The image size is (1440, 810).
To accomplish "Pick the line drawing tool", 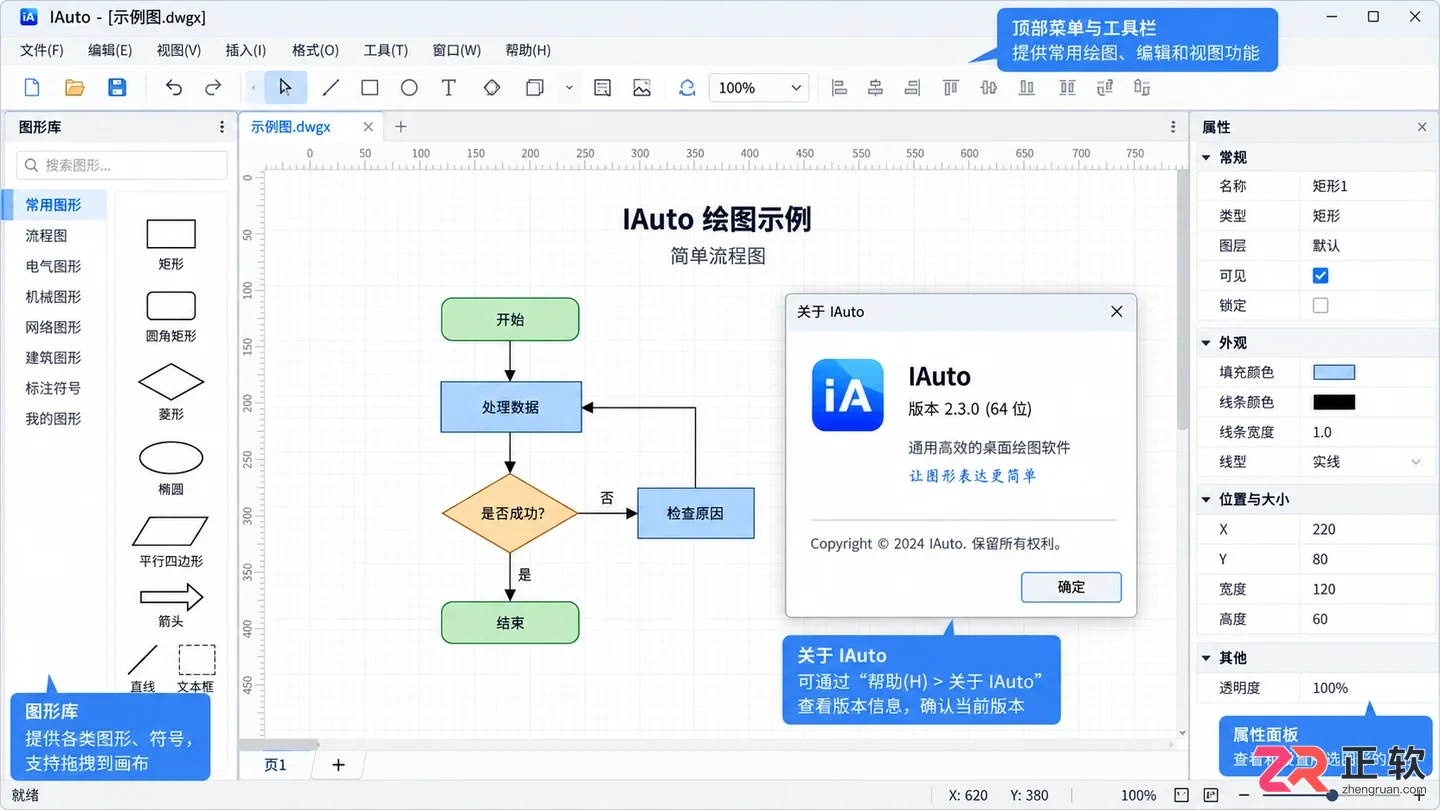I will [x=330, y=88].
